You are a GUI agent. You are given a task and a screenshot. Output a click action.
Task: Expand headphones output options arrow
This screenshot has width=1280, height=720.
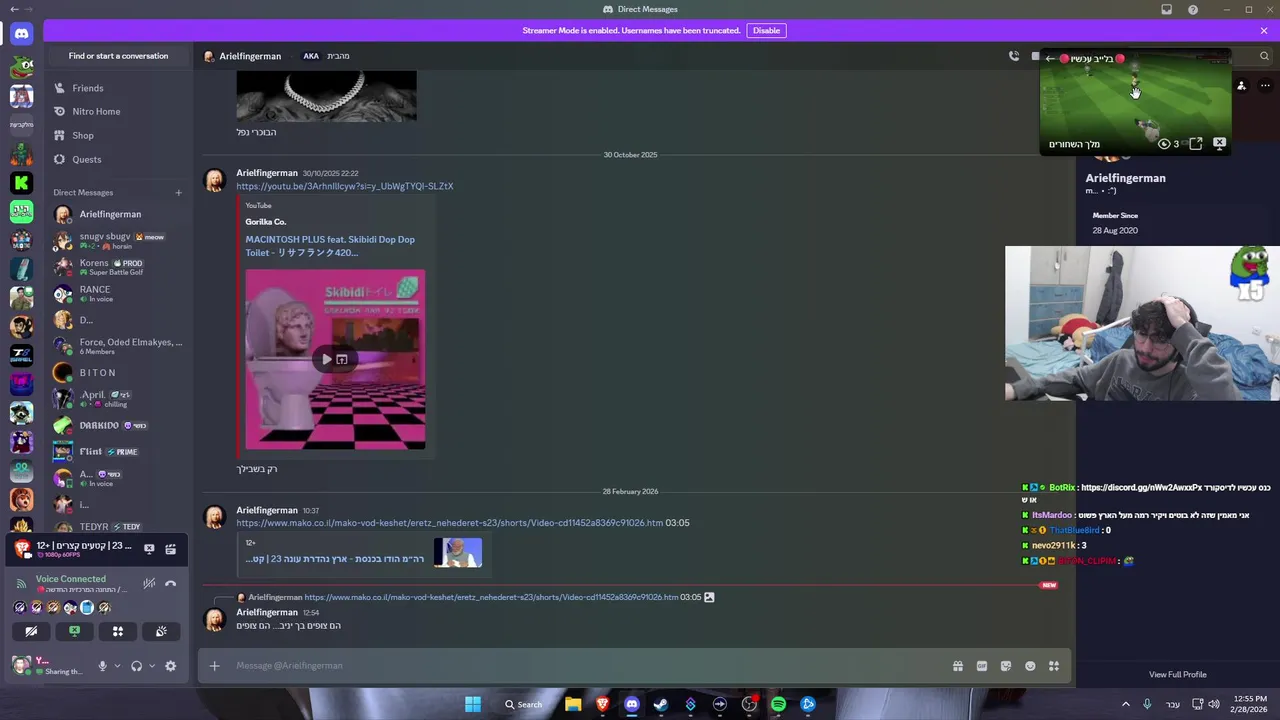click(x=152, y=666)
